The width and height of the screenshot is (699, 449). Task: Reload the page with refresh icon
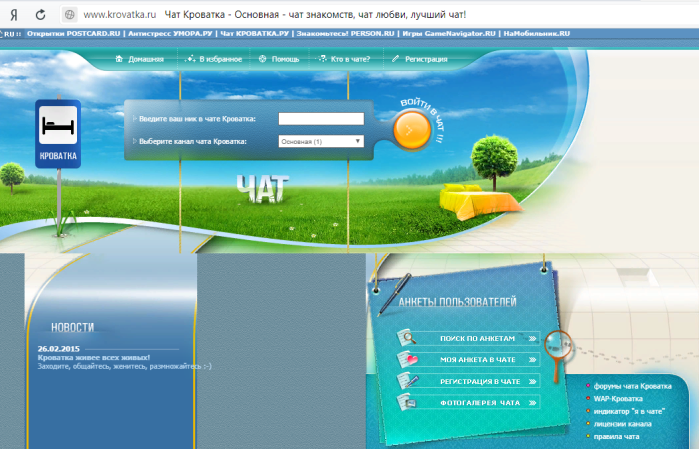point(41,15)
